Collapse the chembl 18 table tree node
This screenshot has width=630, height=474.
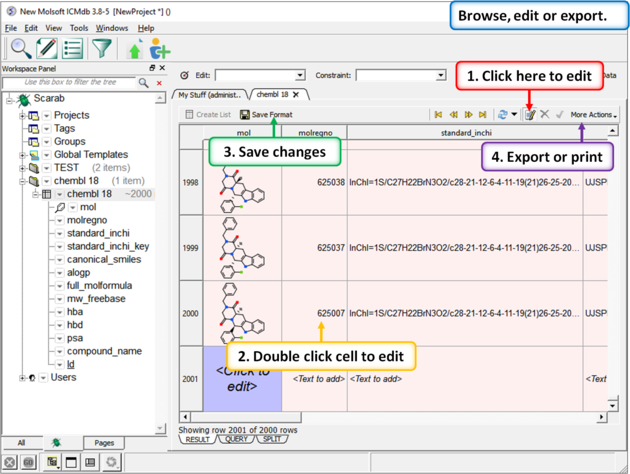(x=35, y=194)
